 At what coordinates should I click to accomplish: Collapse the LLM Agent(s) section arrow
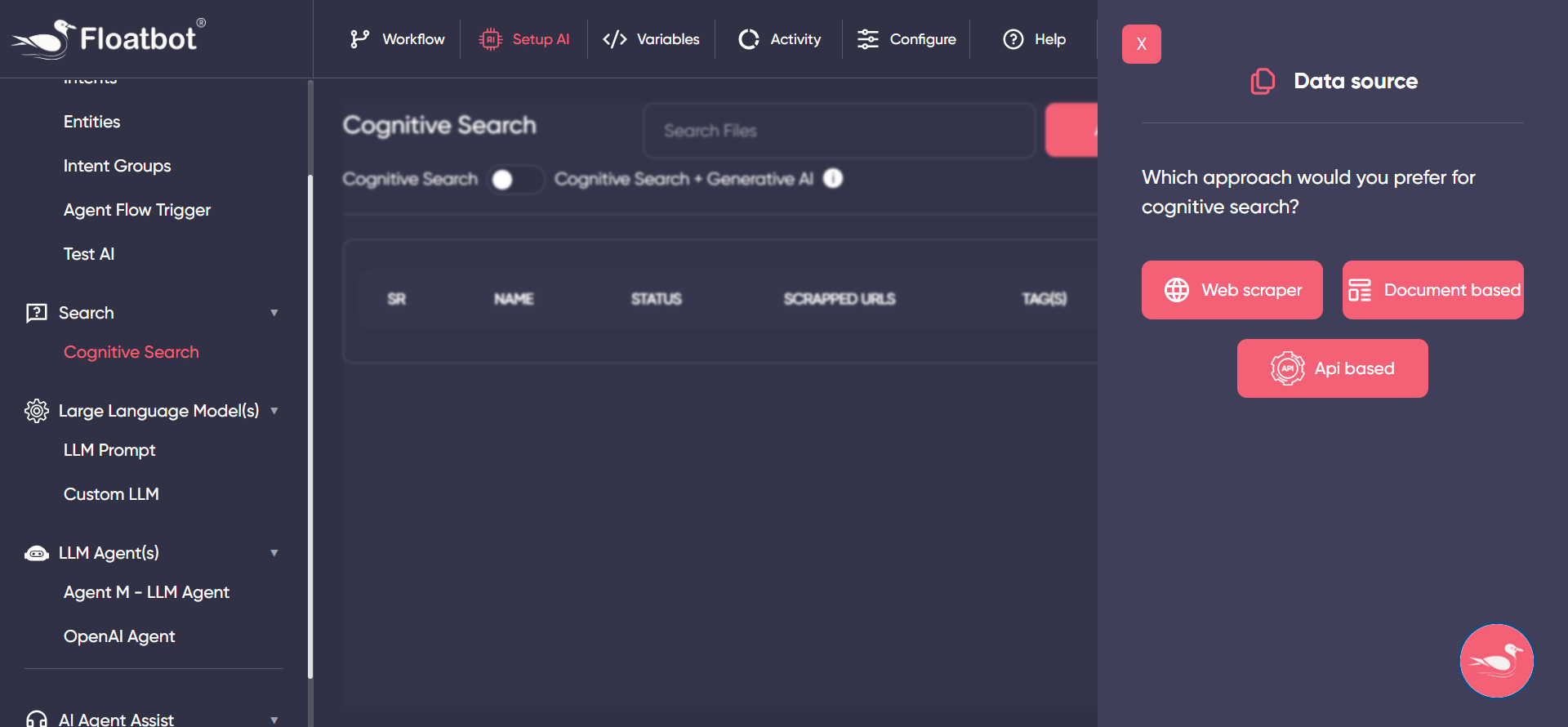(x=274, y=553)
